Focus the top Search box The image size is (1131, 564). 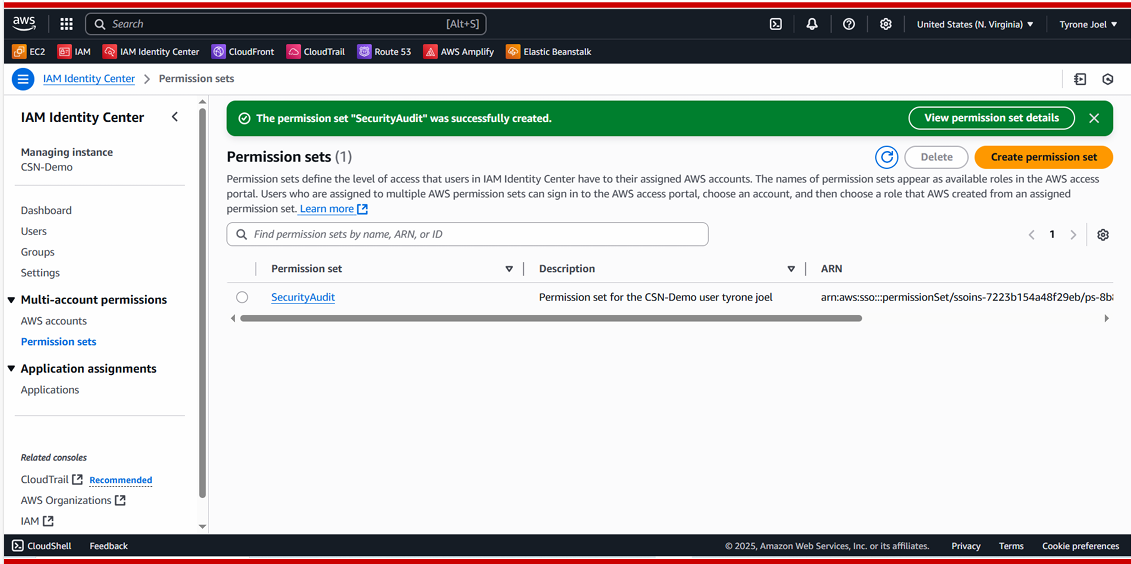tap(286, 24)
